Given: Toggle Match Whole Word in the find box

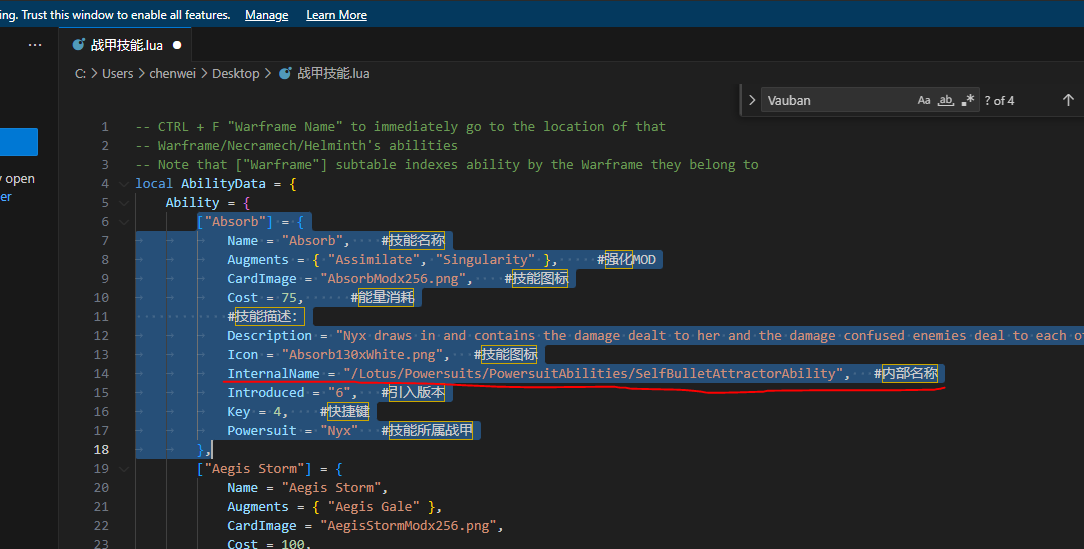Looking at the screenshot, I should point(945,100).
